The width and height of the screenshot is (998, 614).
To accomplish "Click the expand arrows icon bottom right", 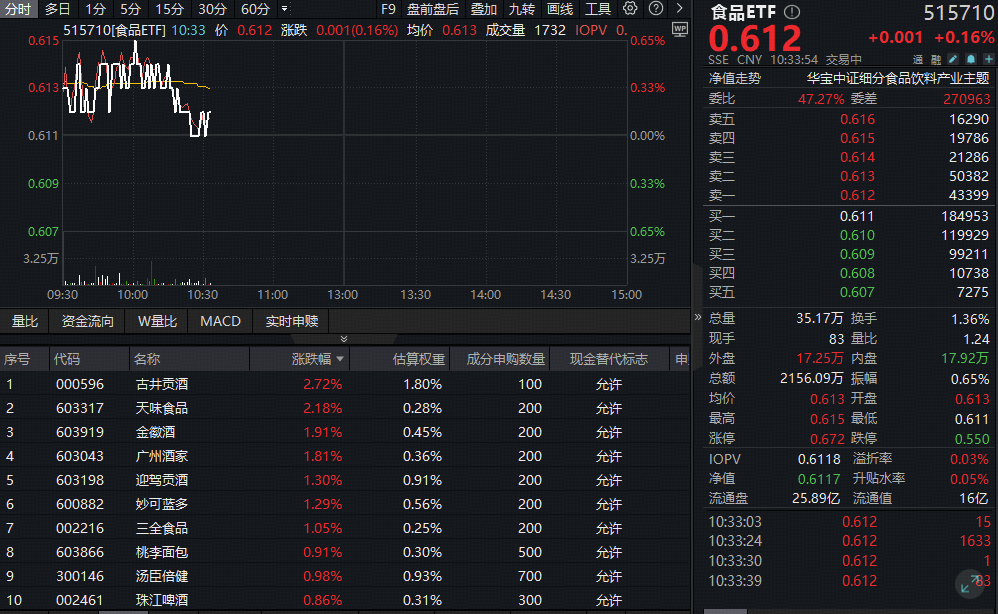I will click(968, 585).
